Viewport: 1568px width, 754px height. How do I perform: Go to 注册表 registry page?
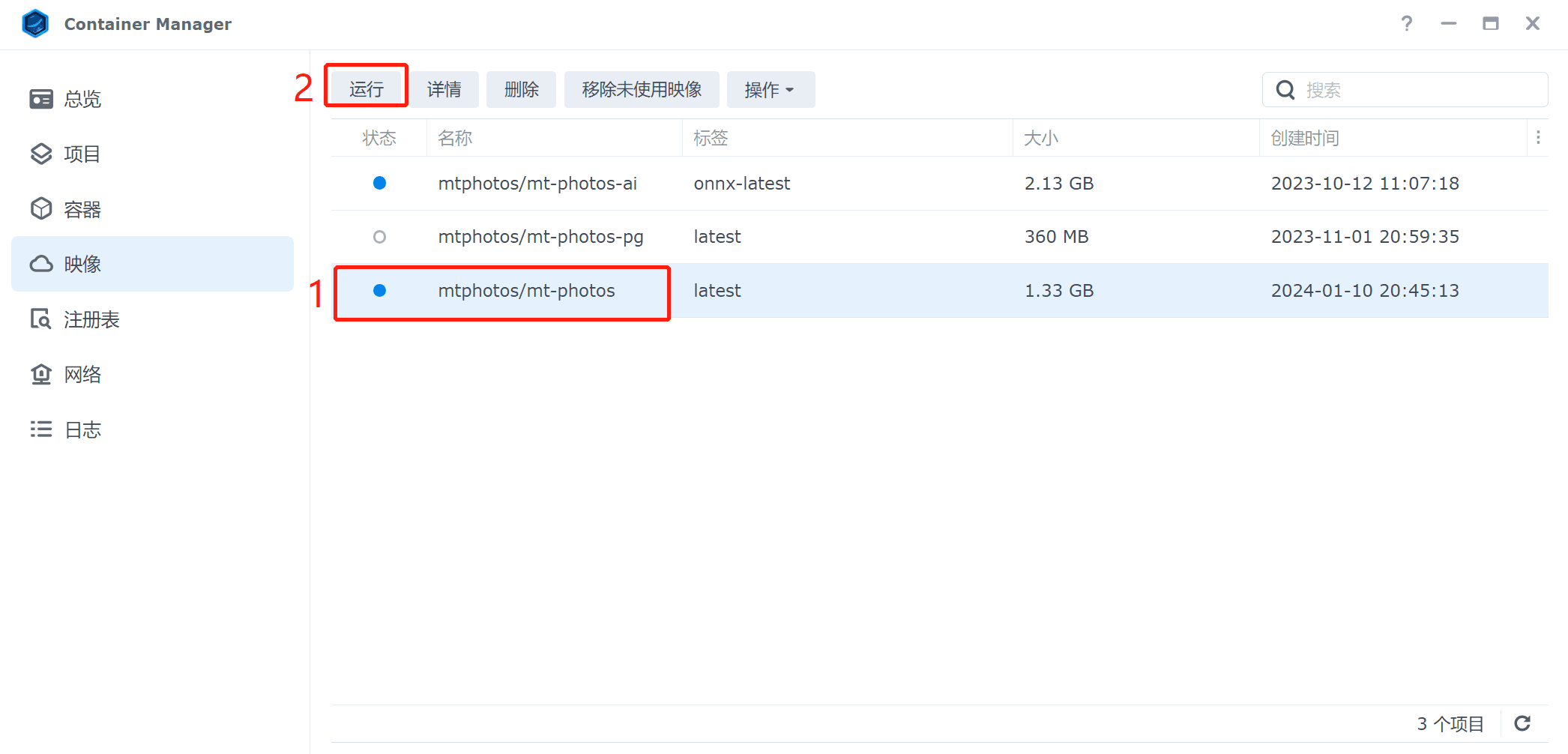153,319
